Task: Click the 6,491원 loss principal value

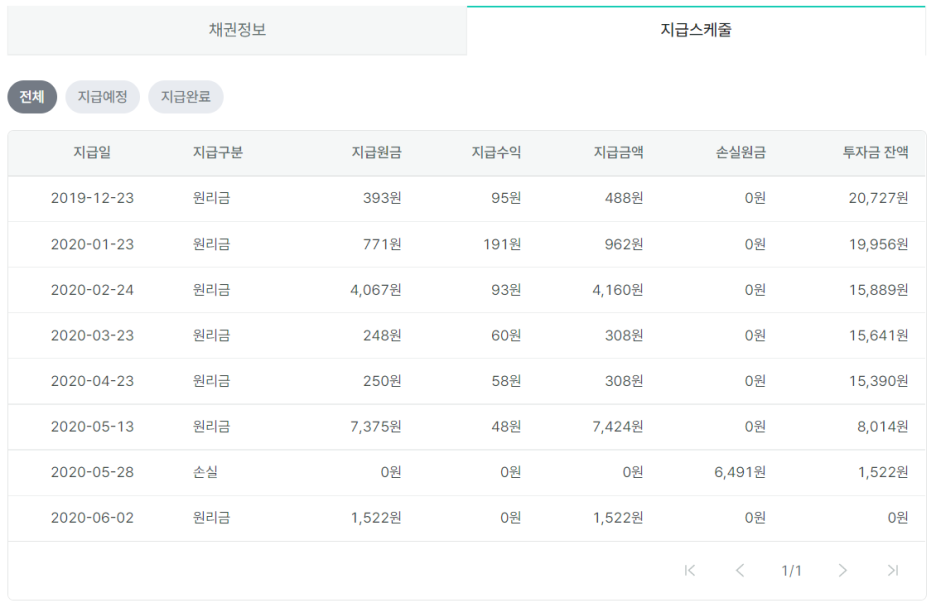Action: tap(740, 472)
